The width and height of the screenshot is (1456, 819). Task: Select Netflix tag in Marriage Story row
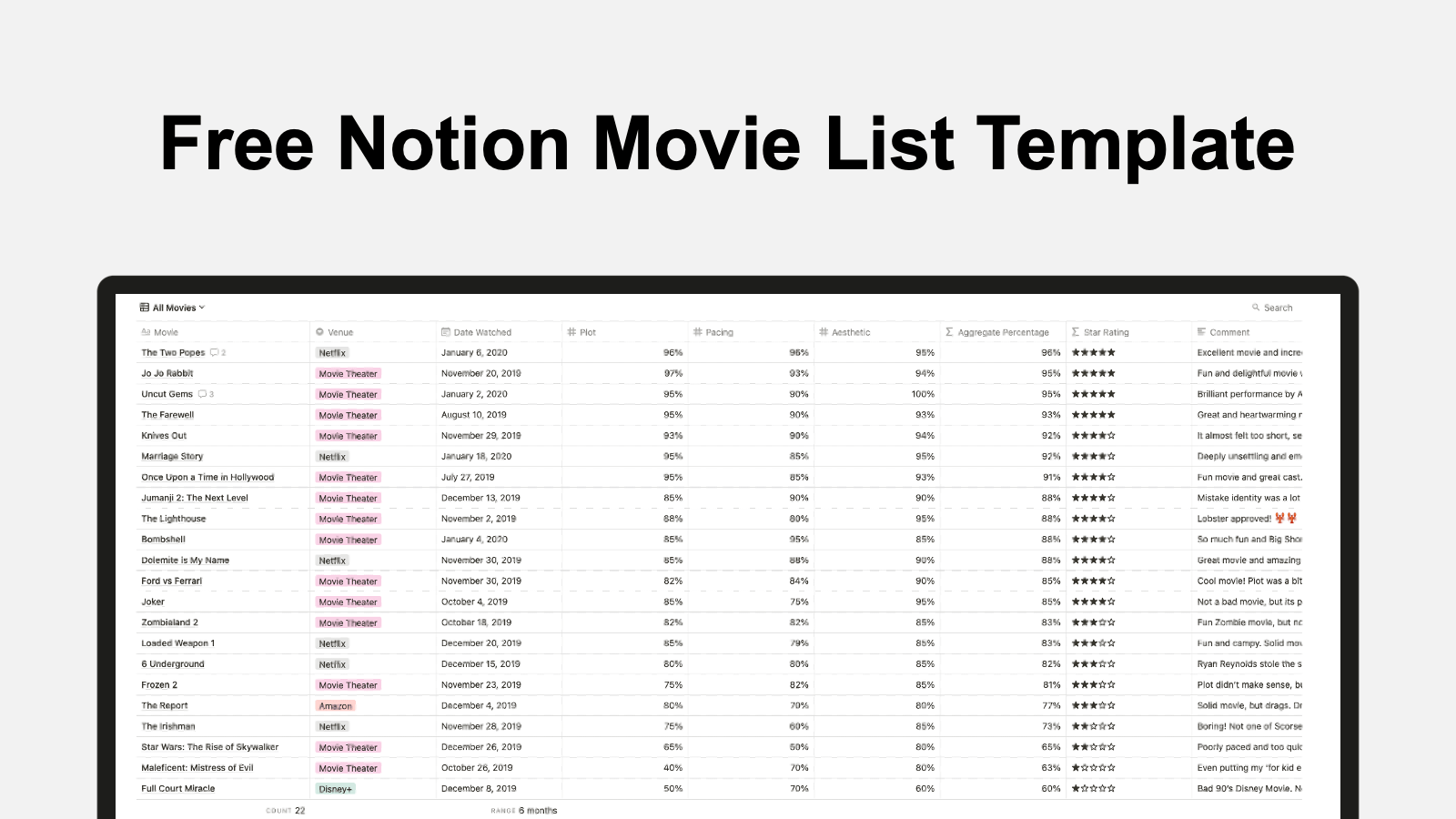point(332,457)
